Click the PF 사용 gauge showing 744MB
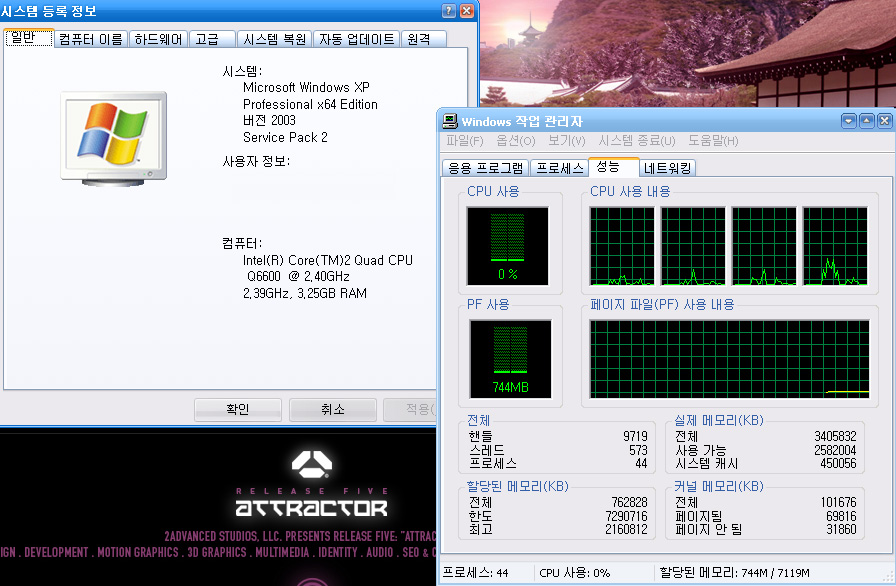Screen dimensions: 896x586 coord(510,359)
